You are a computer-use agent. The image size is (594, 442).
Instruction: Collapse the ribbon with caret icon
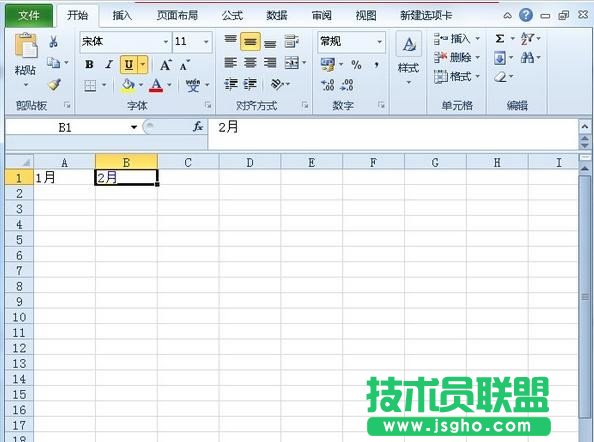507,16
